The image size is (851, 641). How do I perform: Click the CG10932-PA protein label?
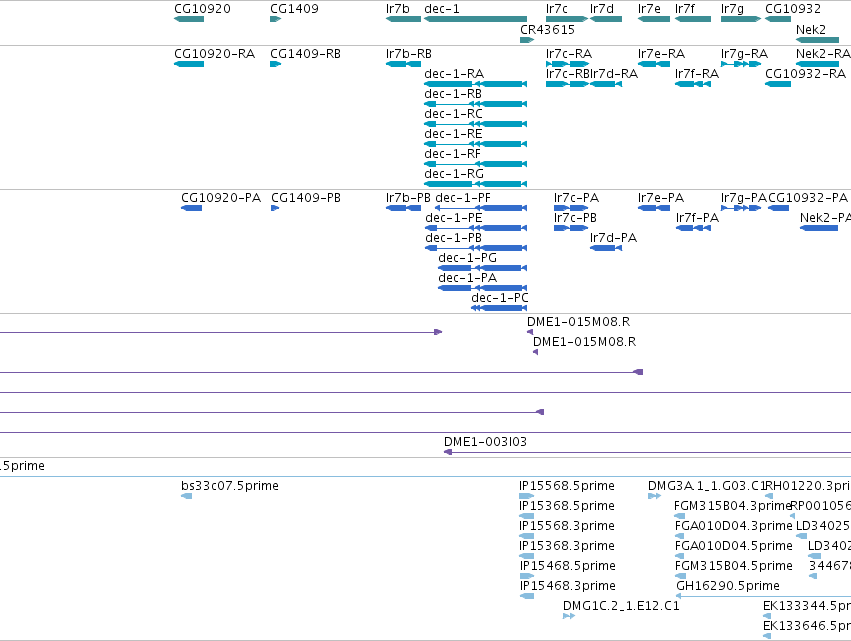point(808,198)
